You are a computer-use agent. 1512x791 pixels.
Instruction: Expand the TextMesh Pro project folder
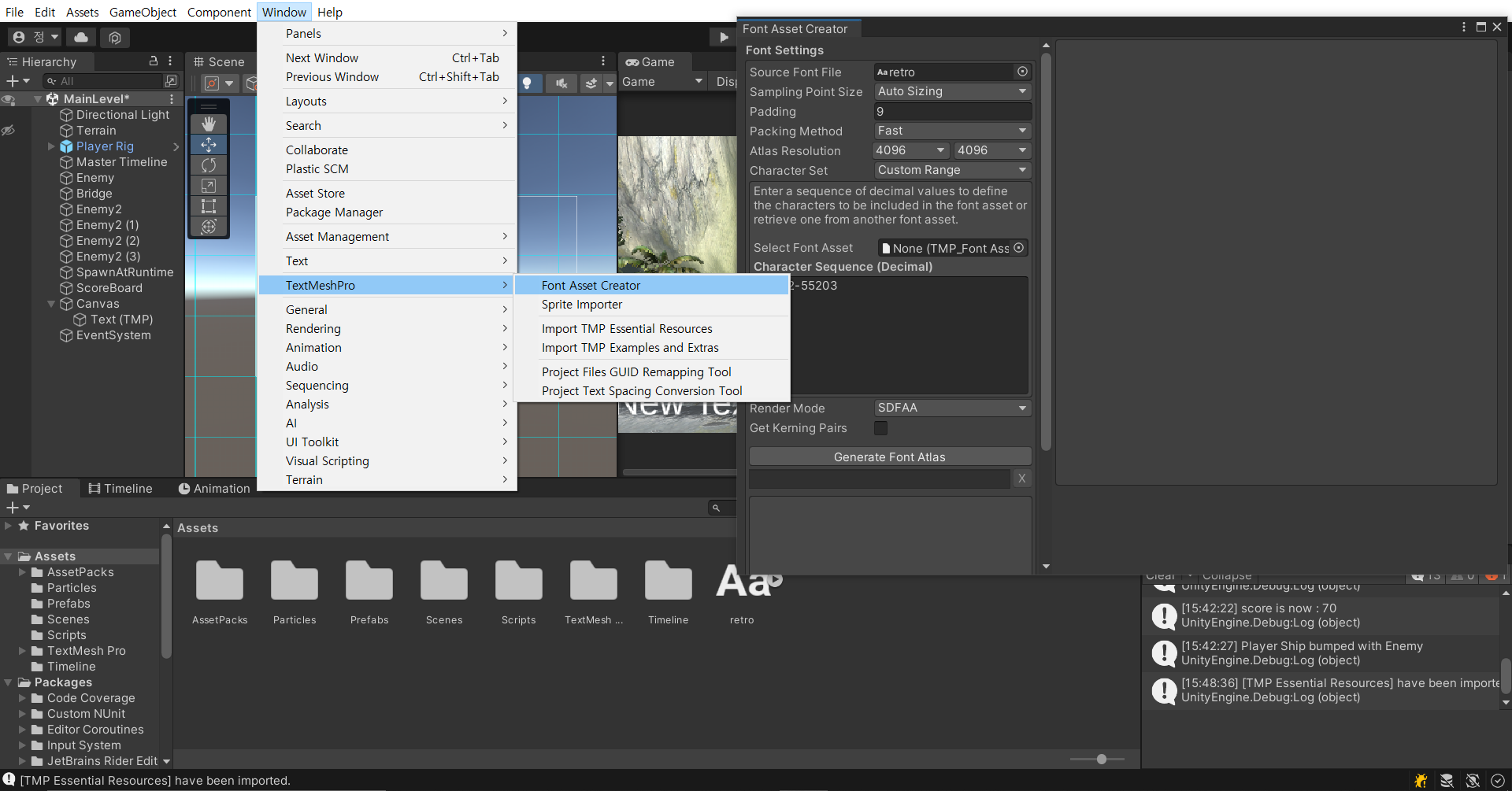22,651
